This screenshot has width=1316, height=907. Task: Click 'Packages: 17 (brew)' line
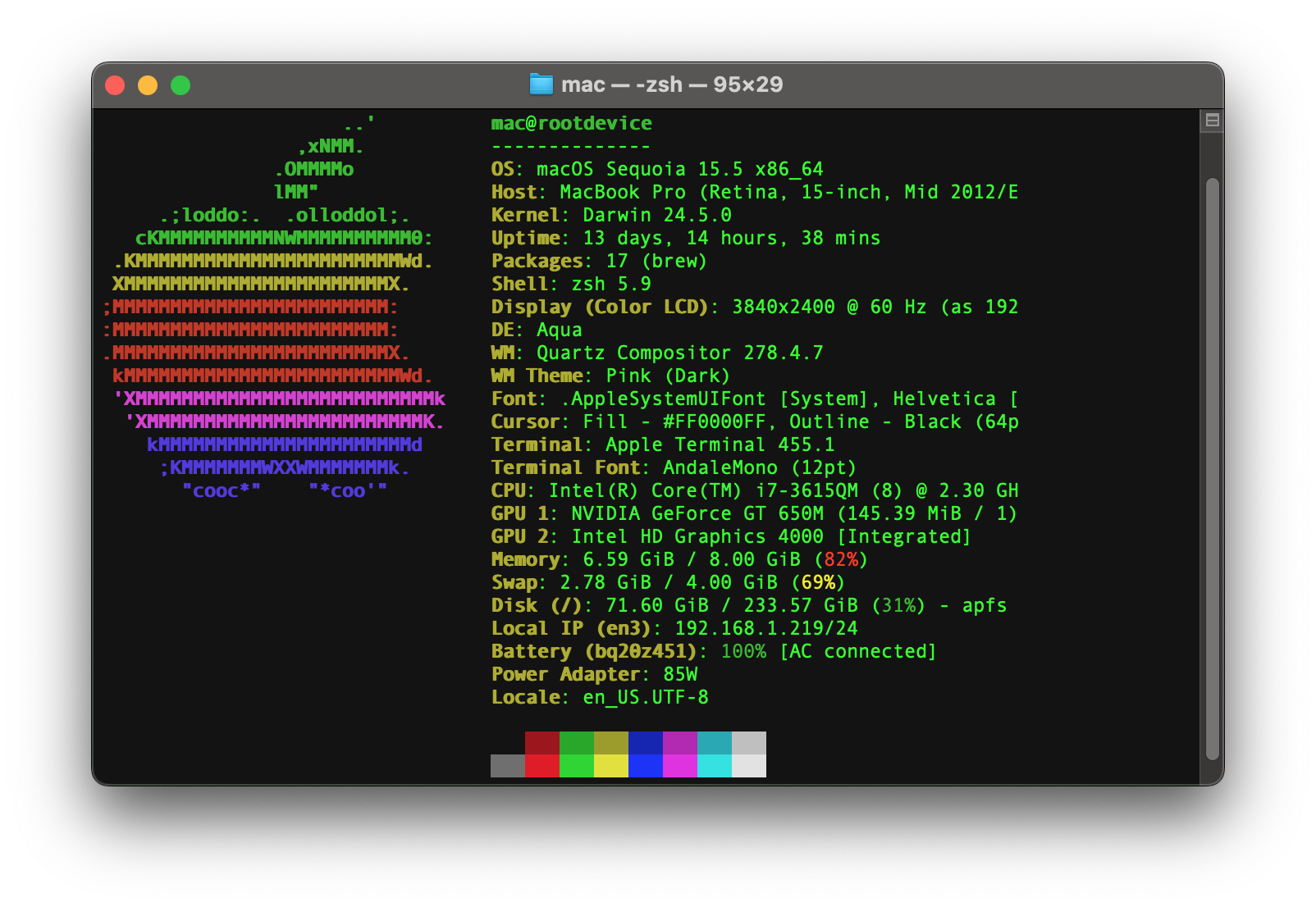pos(599,261)
